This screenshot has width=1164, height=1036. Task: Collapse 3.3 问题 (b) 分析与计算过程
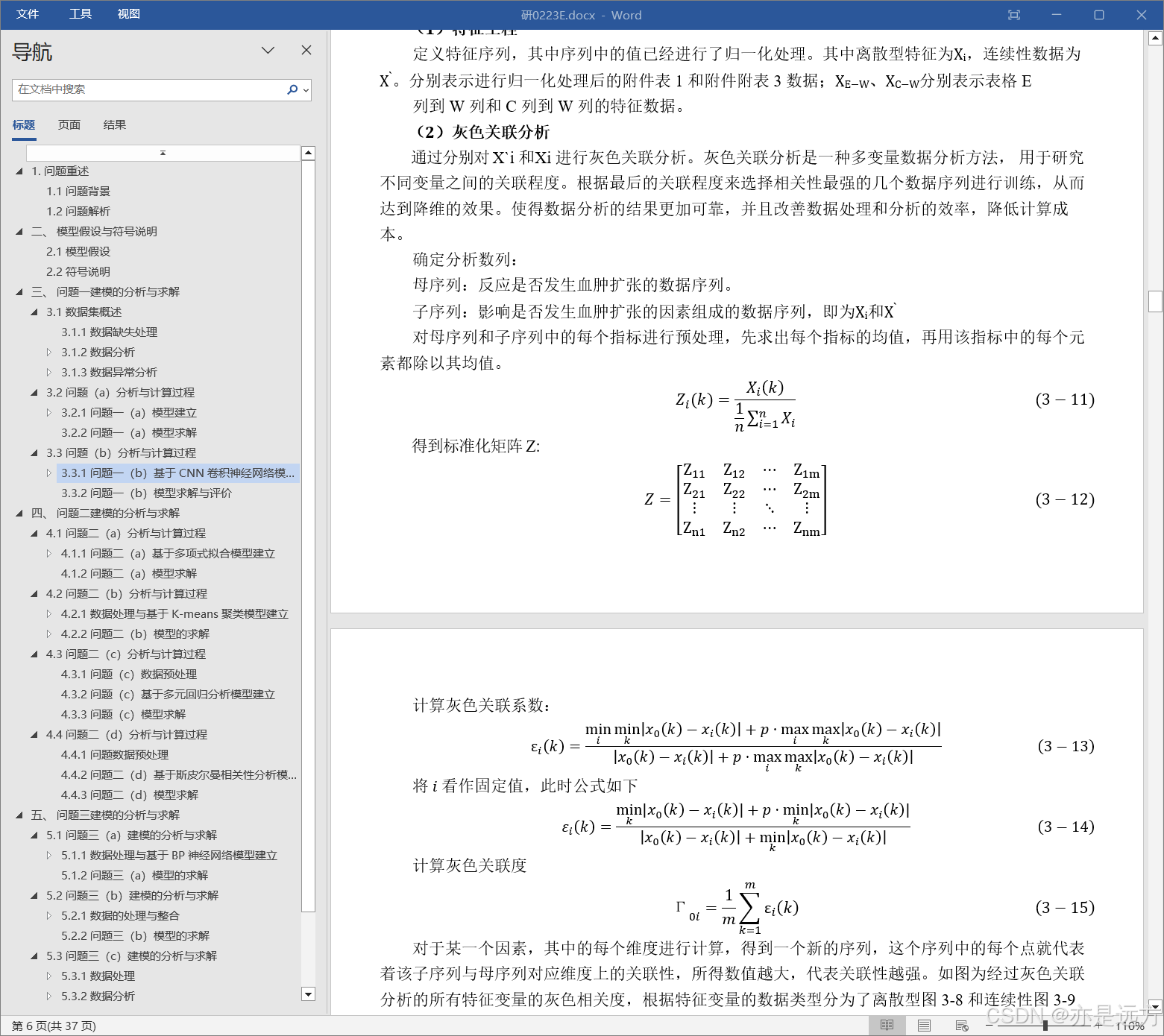[34, 453]
